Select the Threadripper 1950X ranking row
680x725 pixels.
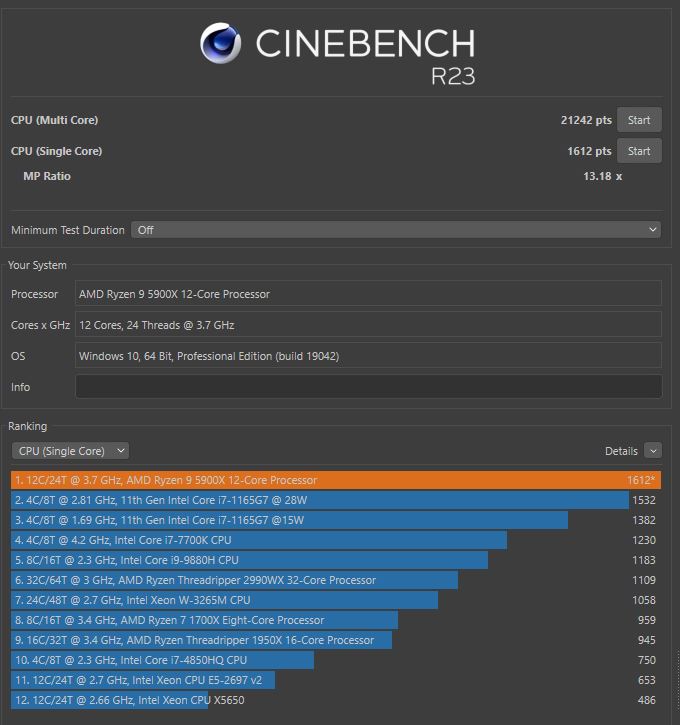click(x=336, y=640)
